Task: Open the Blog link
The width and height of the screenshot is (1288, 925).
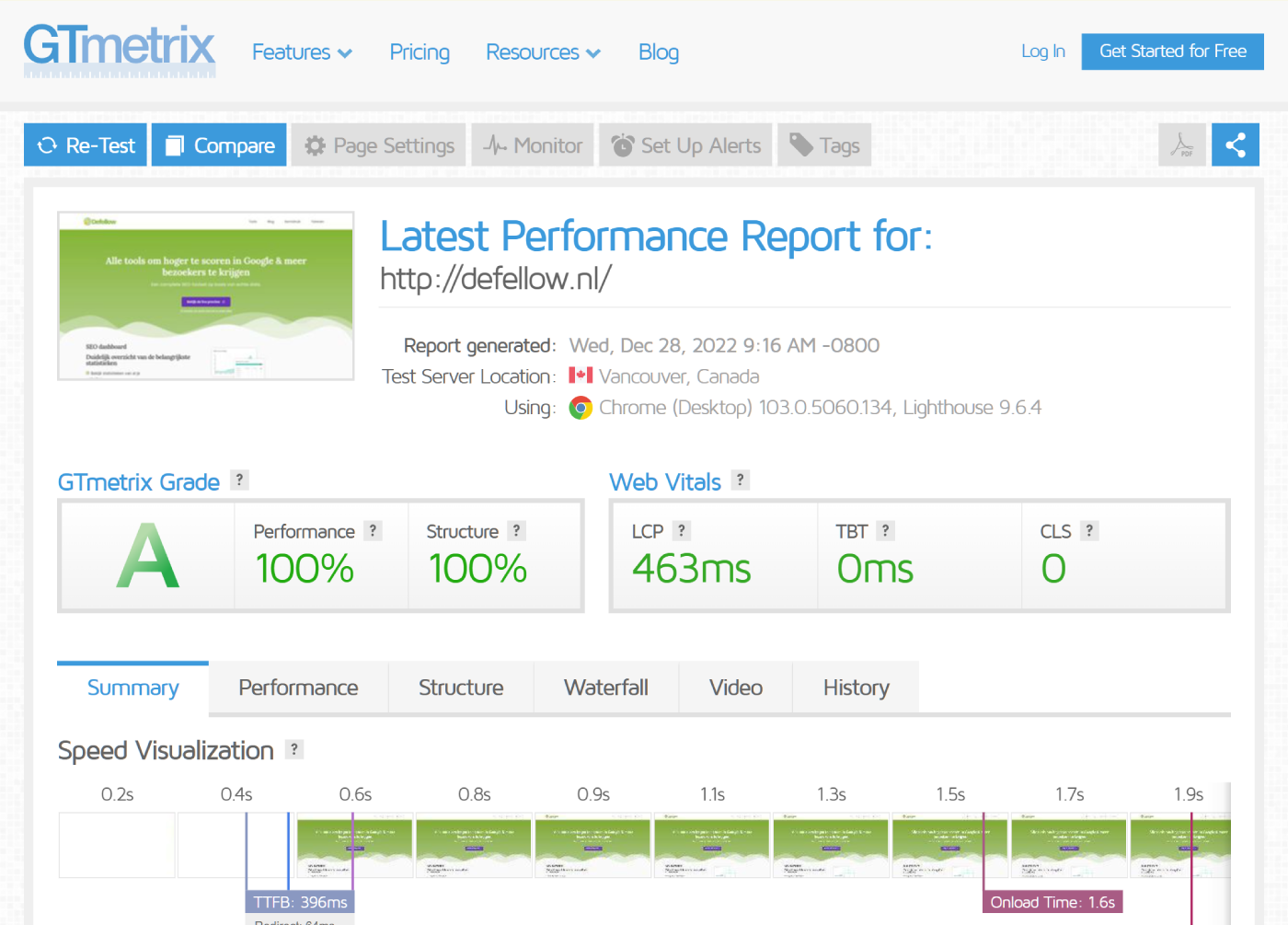Action: click(x=659, y=52)
